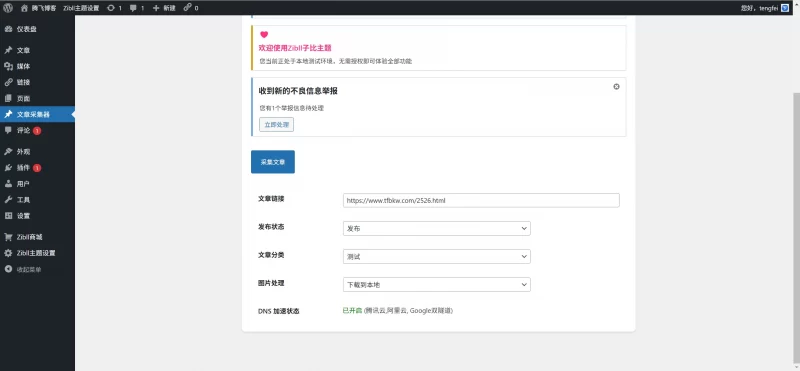The image size is (800, 371).
Task: Click the 收起菜单 collapse arrow icon
Action: [x=8, y=269]
